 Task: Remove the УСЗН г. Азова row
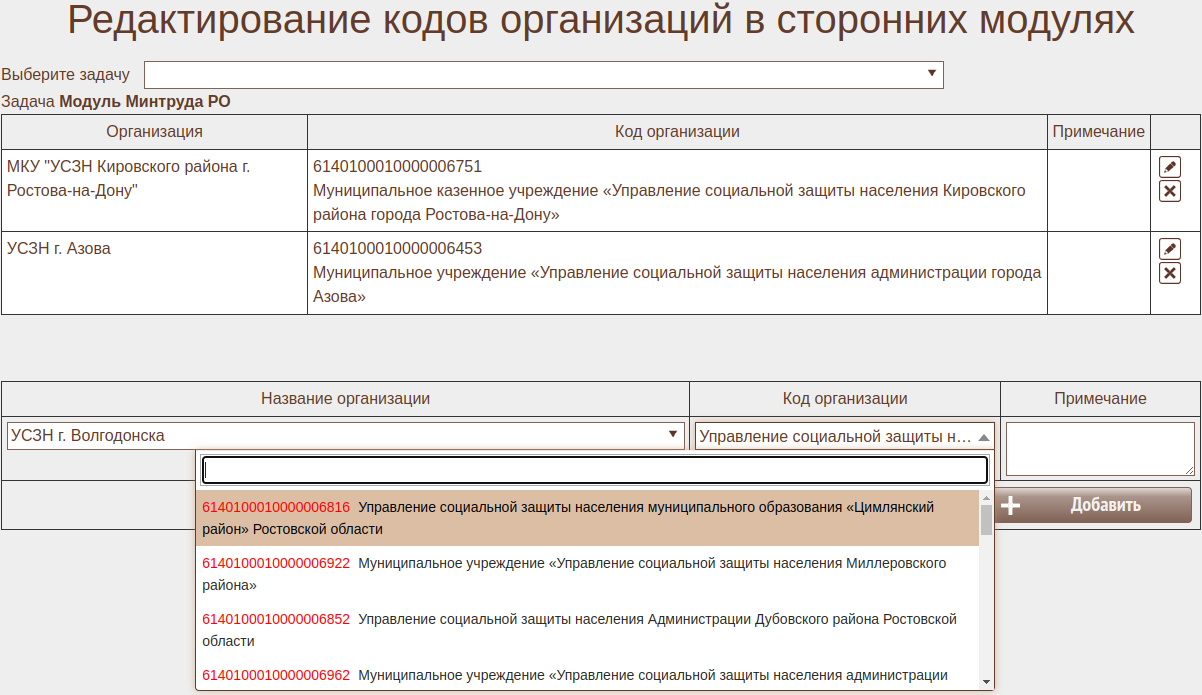click(1169, 273)
